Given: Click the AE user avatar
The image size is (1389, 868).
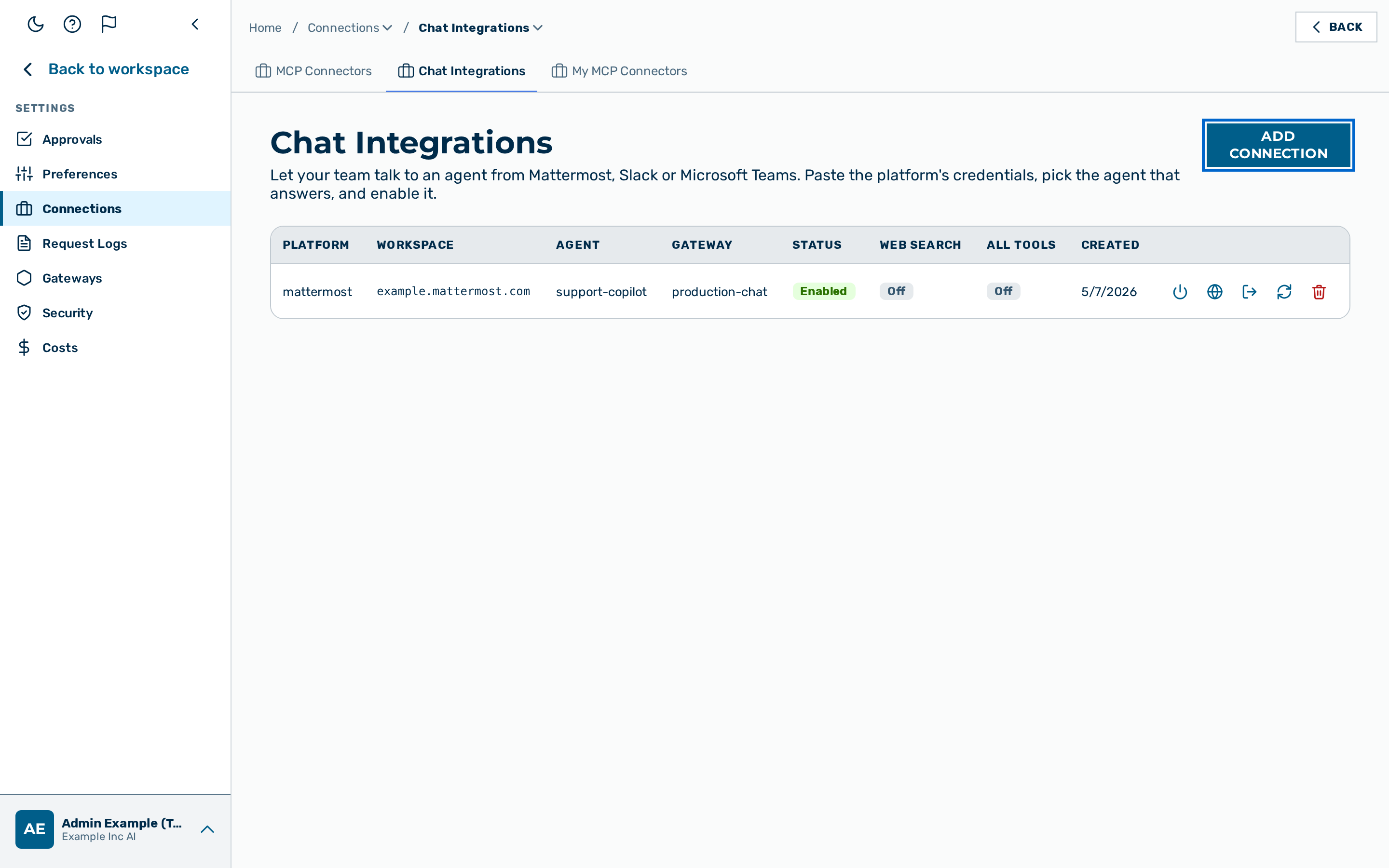Looking at the screenshot, I should [34, 829].
